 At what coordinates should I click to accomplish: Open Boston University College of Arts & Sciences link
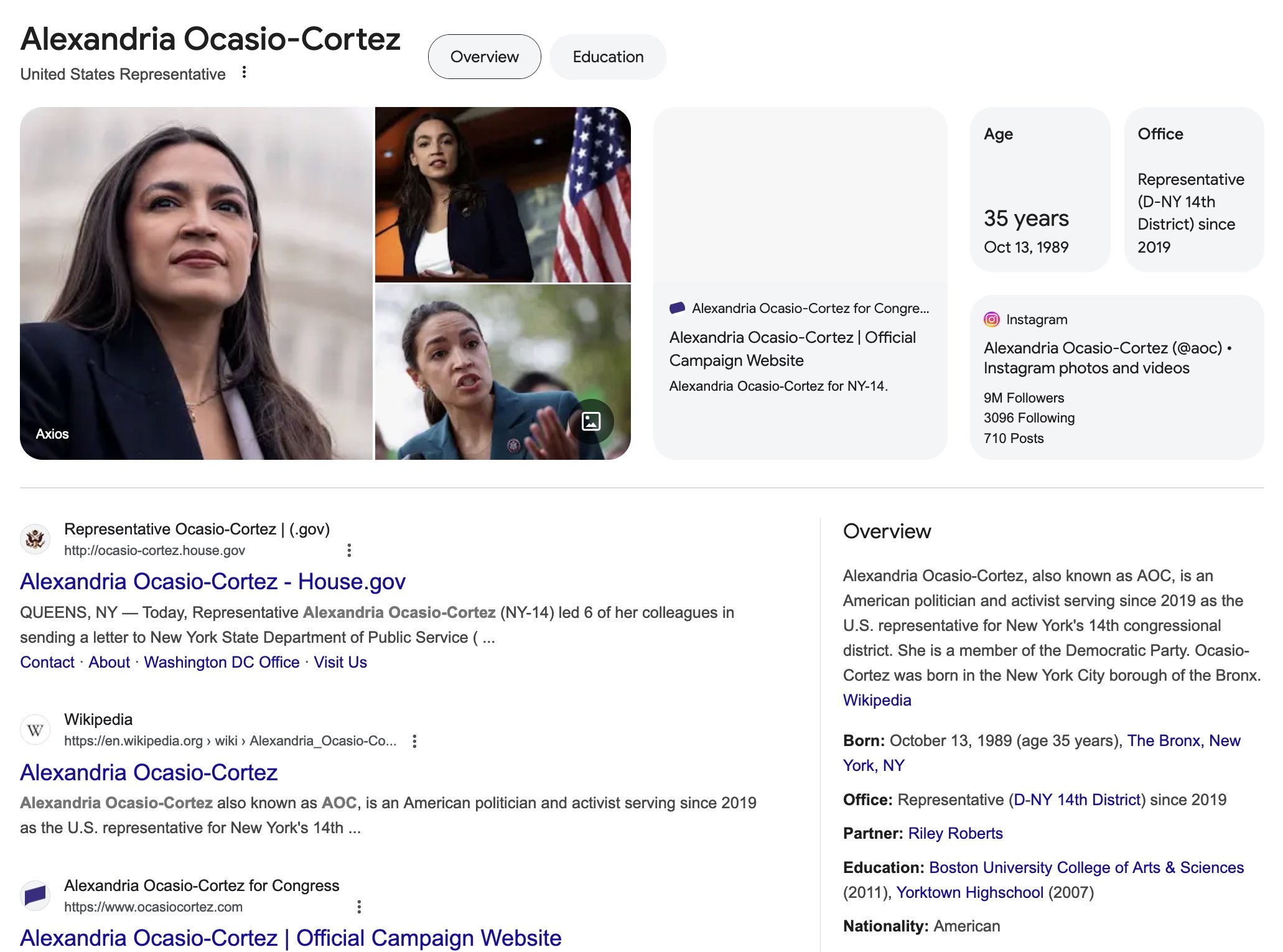tap(1086, 867)
